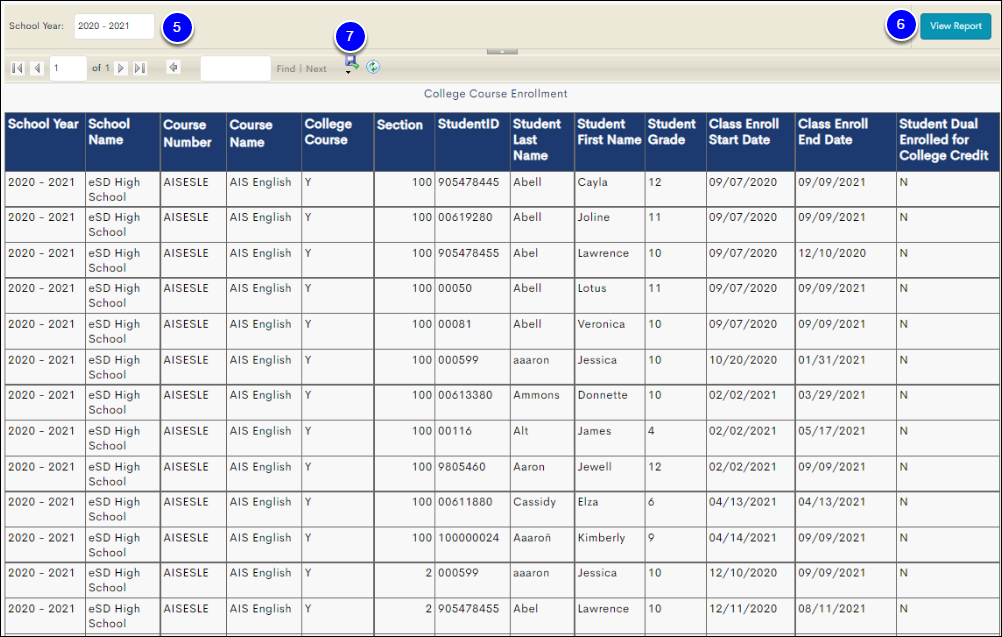1002x637 pixels.
Task: Refresh the report
Action: (x=373, y=66)
